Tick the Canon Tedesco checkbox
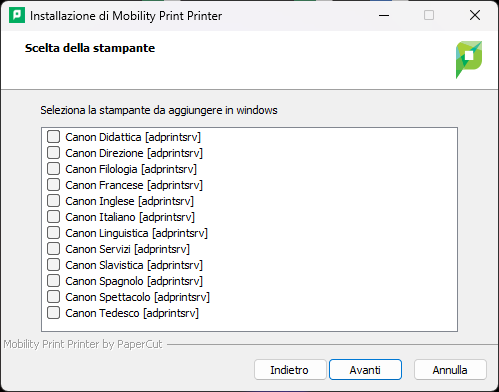 click(53, 313)
